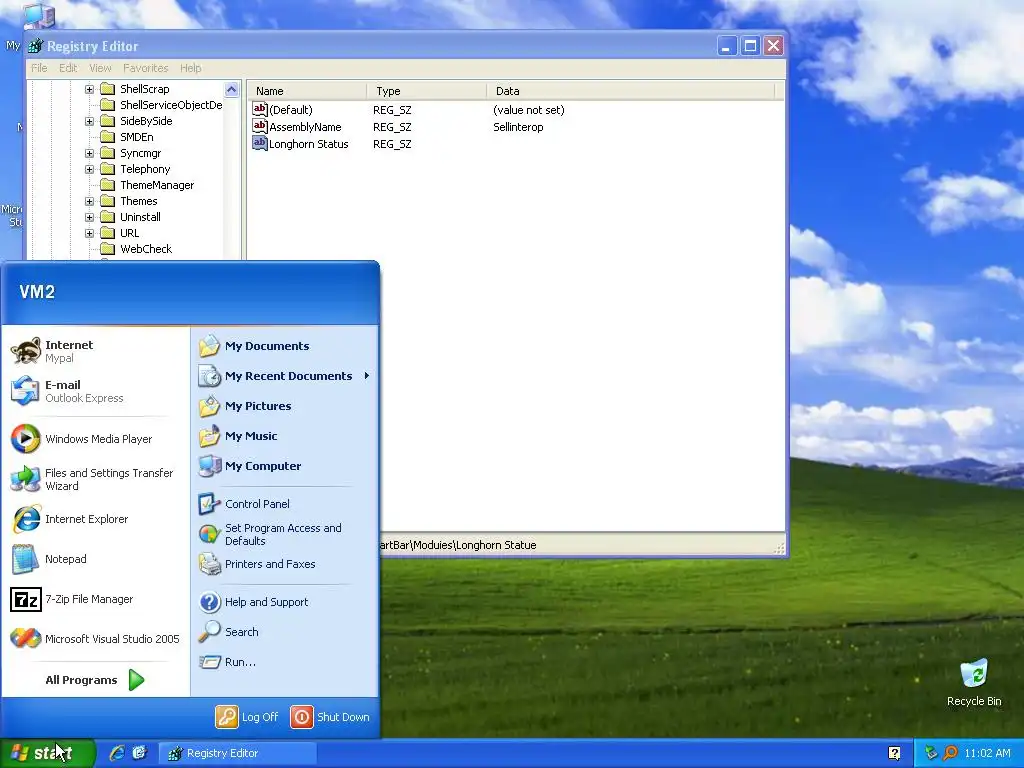Click the Data column header
This screenshot has width=1024, height=768.
(x=630, y=91)
